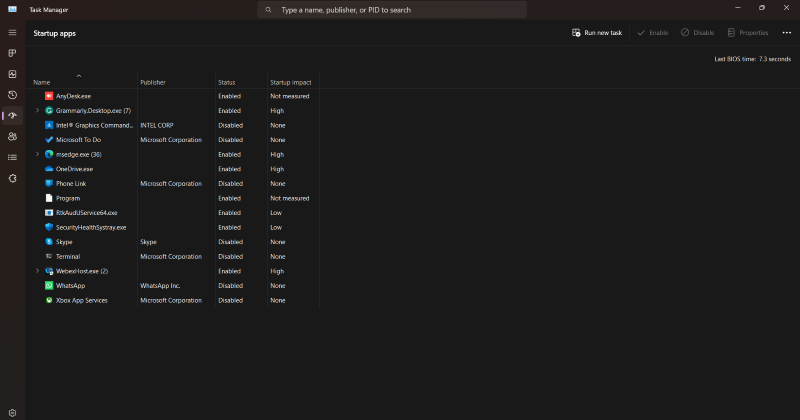Screen dimensions: 800x420
Task: Select the Skype publisher cell
Action: [148, 242]
